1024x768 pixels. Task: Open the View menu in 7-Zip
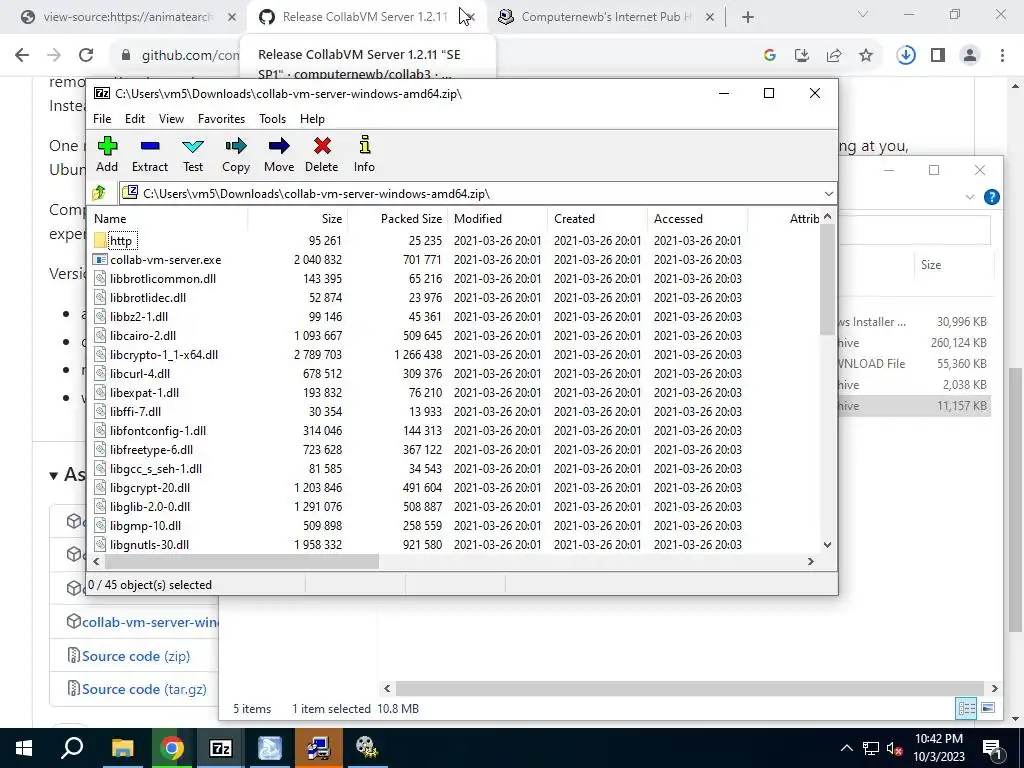(171, 119)
